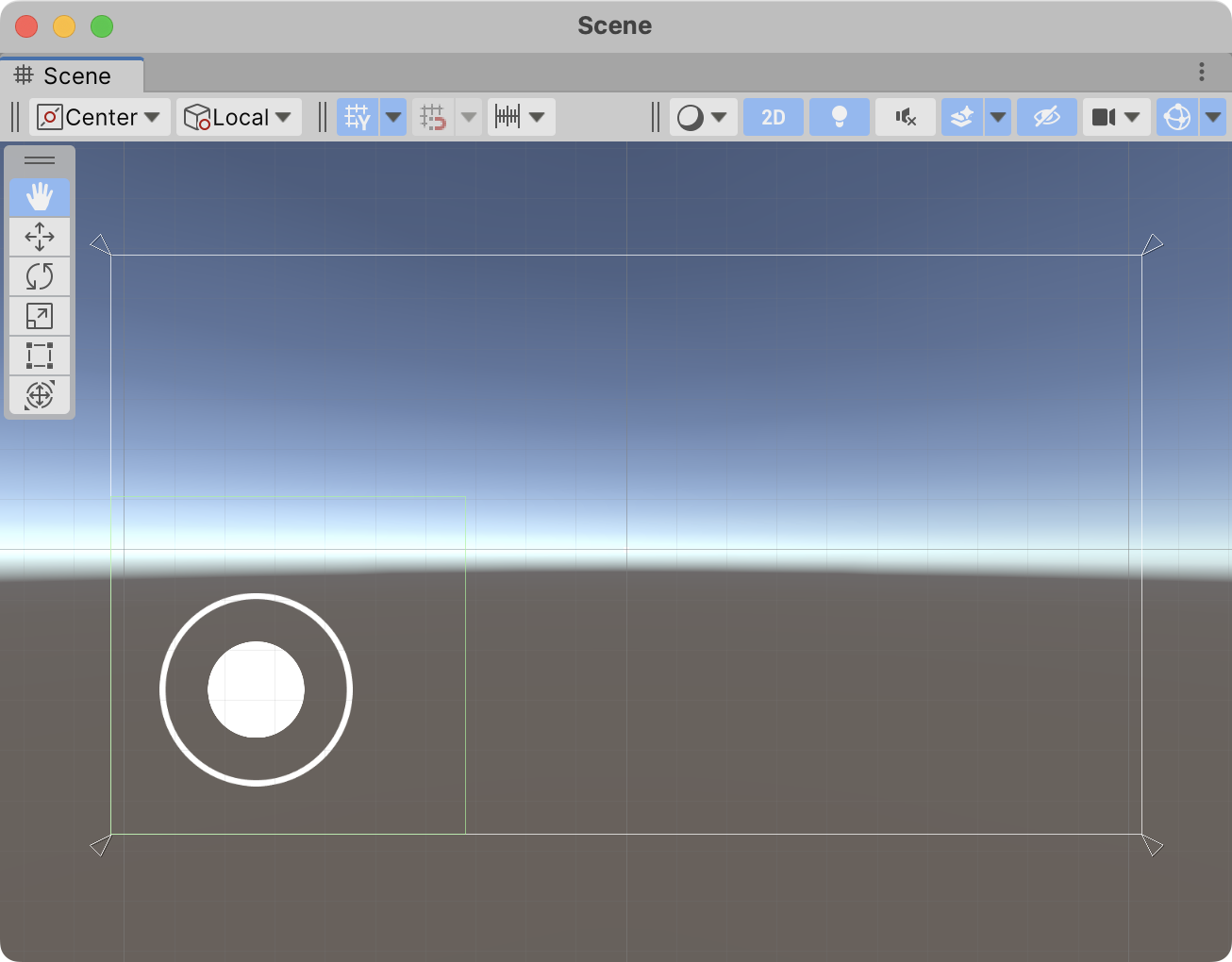Open scene camera settings dropdown
Image resolution: width=1232 pixels, height=962 pixels.
pyautogui.click(x=1117, y=117)
